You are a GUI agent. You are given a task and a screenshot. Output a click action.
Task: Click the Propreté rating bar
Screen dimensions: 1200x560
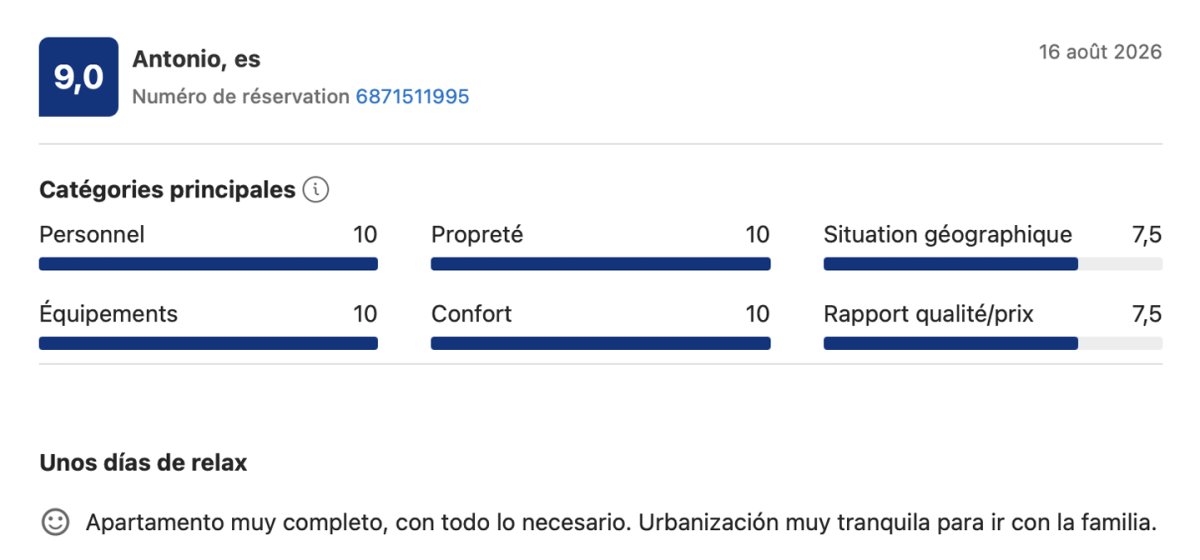tap(600, 264)
